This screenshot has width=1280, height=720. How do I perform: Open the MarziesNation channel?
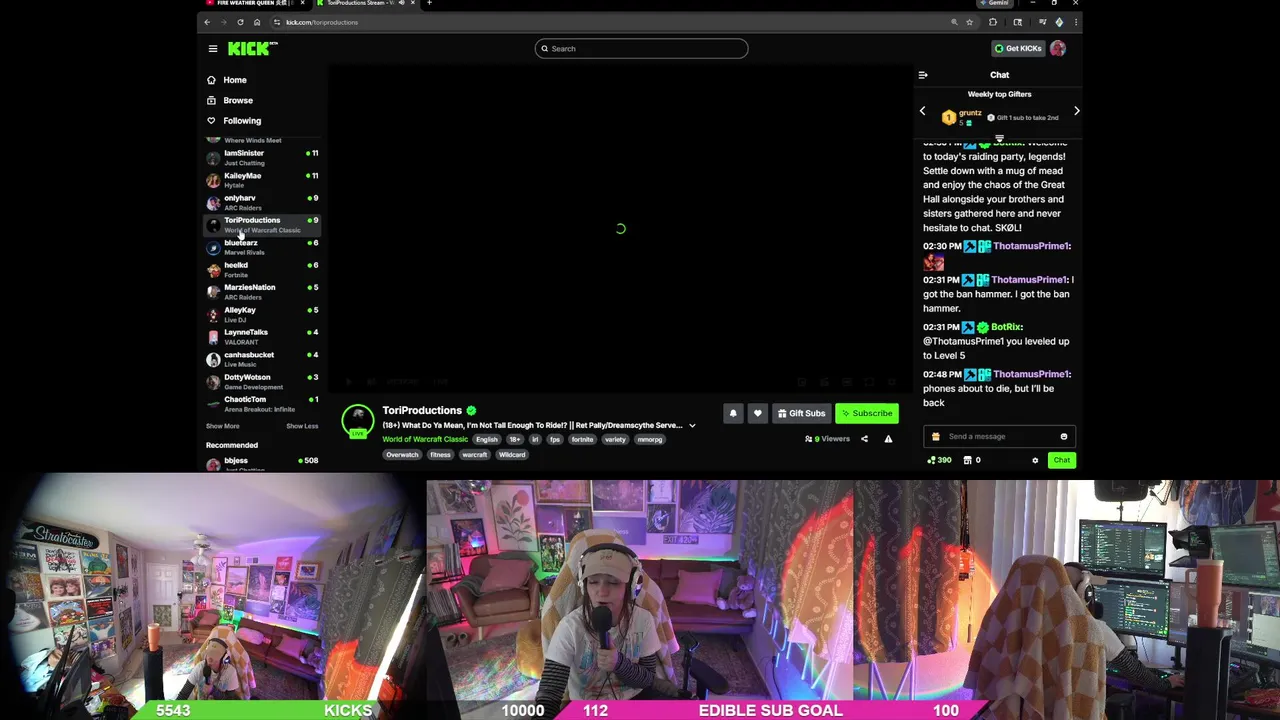coord(262,291)
